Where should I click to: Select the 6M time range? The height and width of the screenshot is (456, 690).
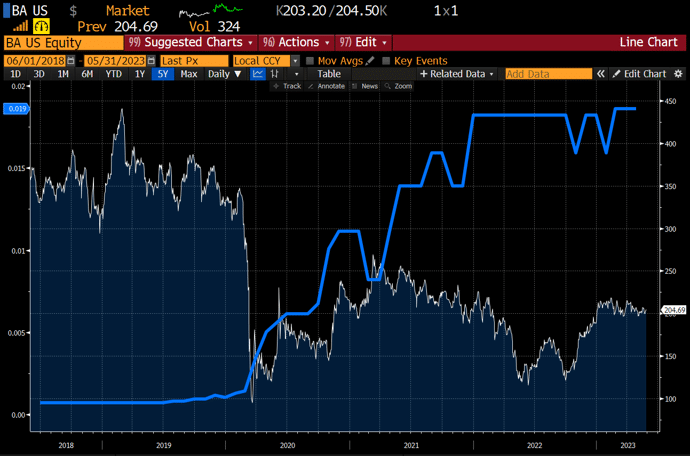87,74
